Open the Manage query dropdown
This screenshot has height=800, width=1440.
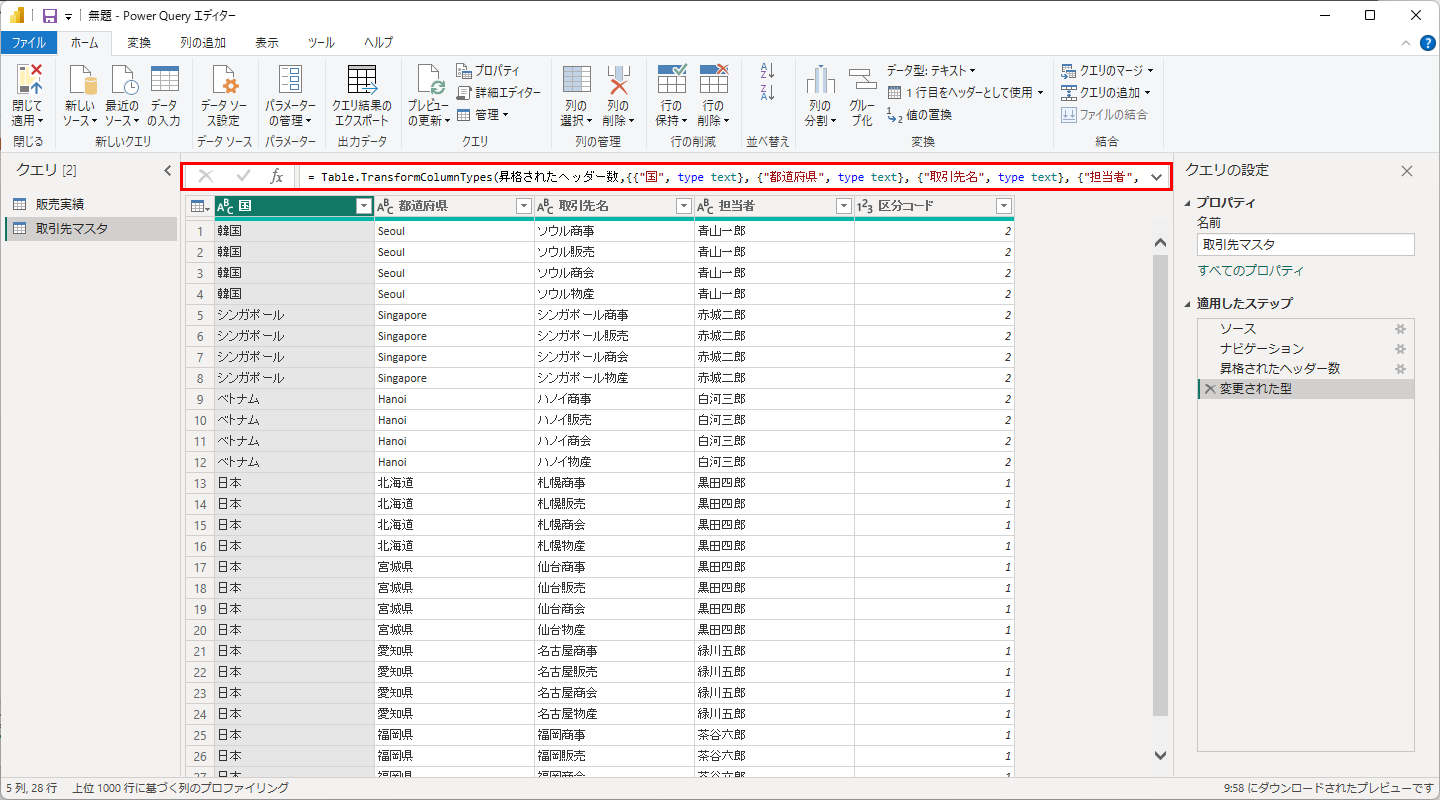pos(484,114)
